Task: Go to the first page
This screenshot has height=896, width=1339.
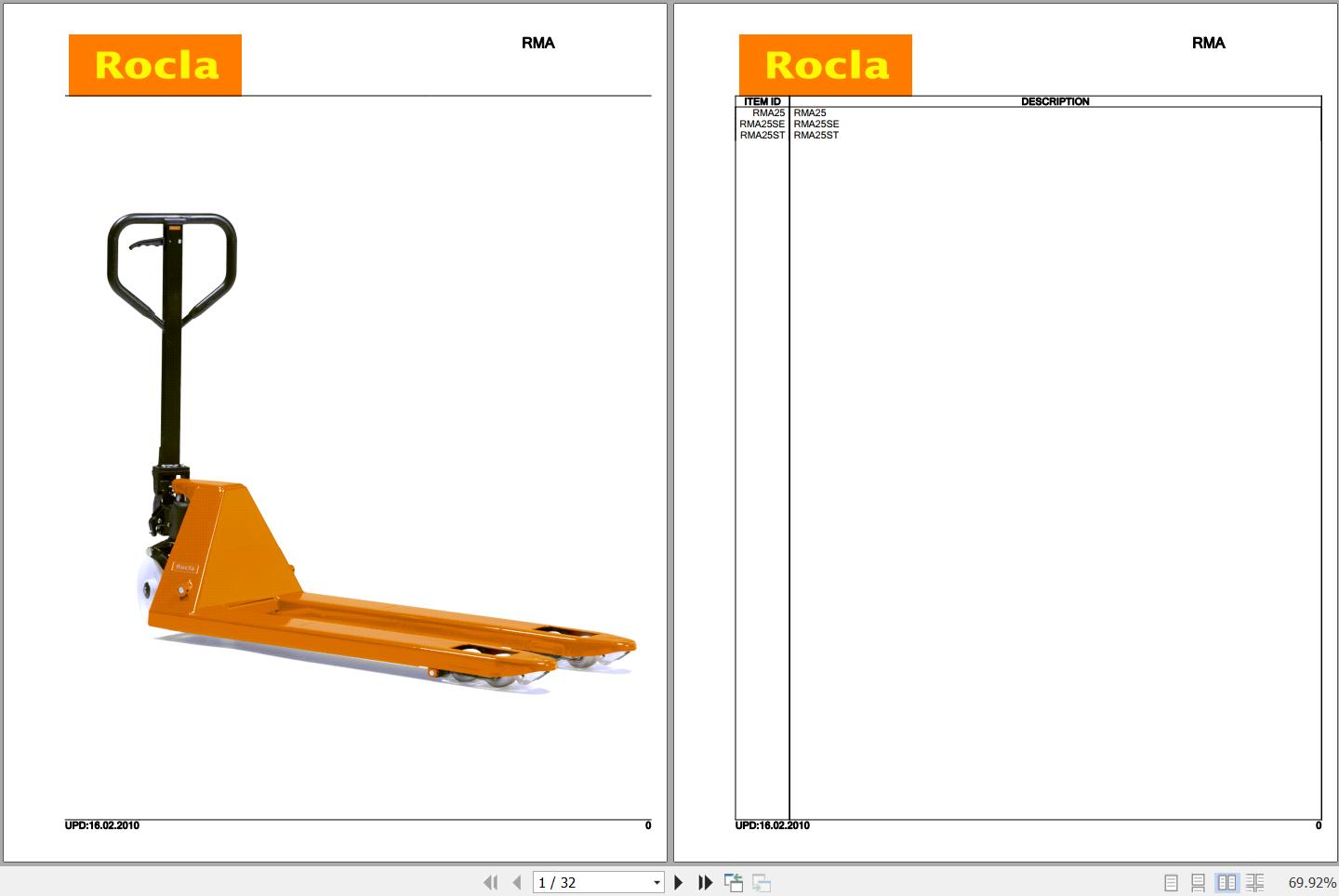Action: pos(491,882)
